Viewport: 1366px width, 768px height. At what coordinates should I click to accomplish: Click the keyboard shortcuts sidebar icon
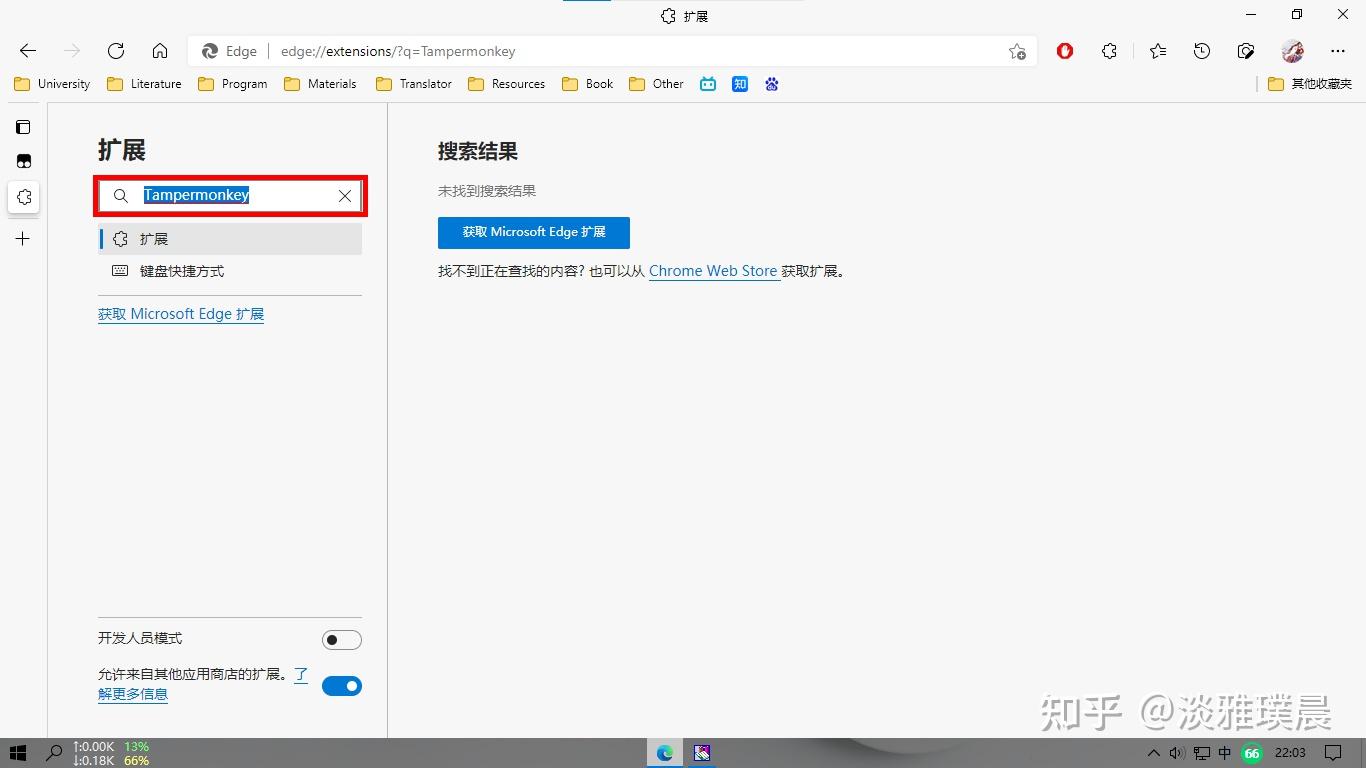(x=120, y=271)
